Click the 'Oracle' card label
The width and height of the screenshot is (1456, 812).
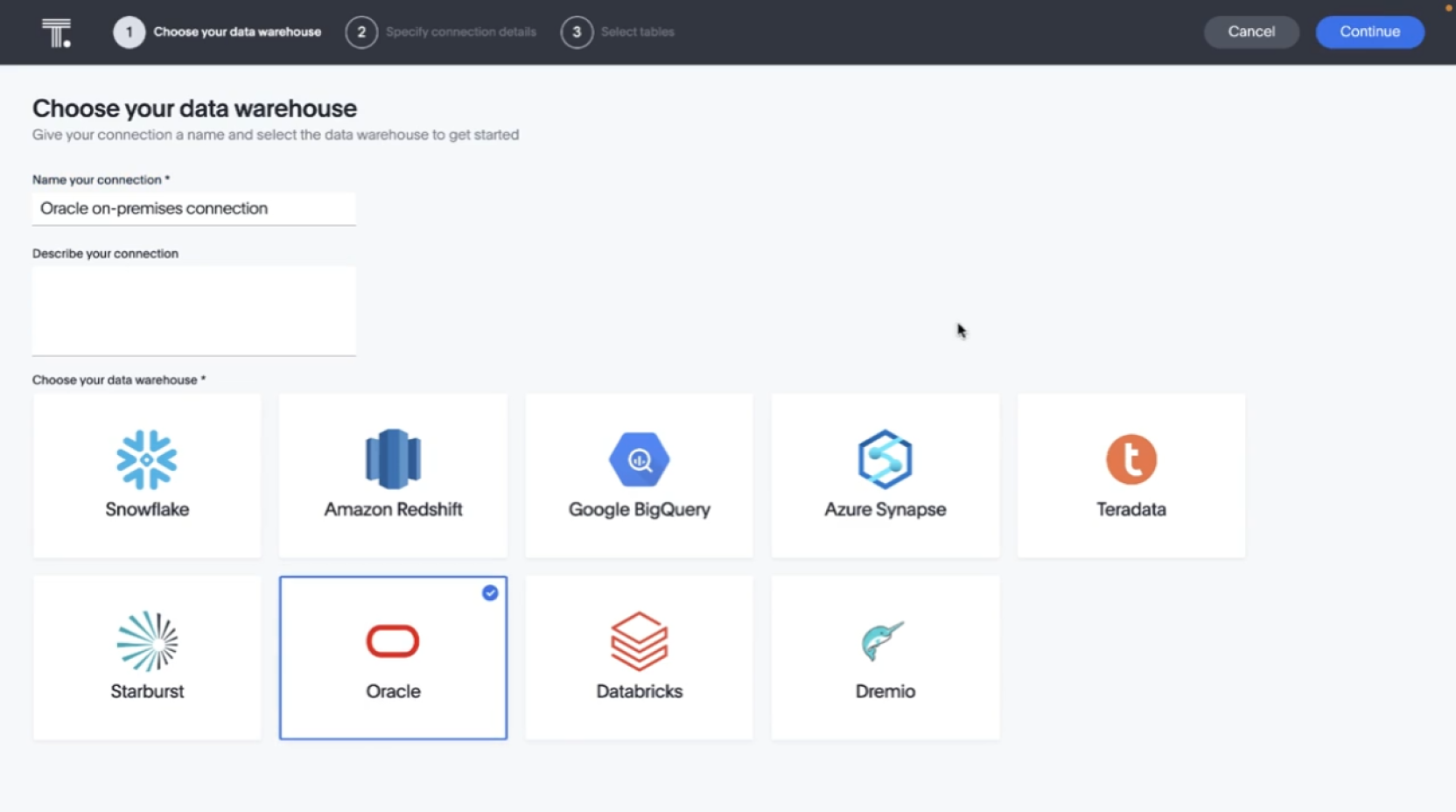tap(393, 691)
